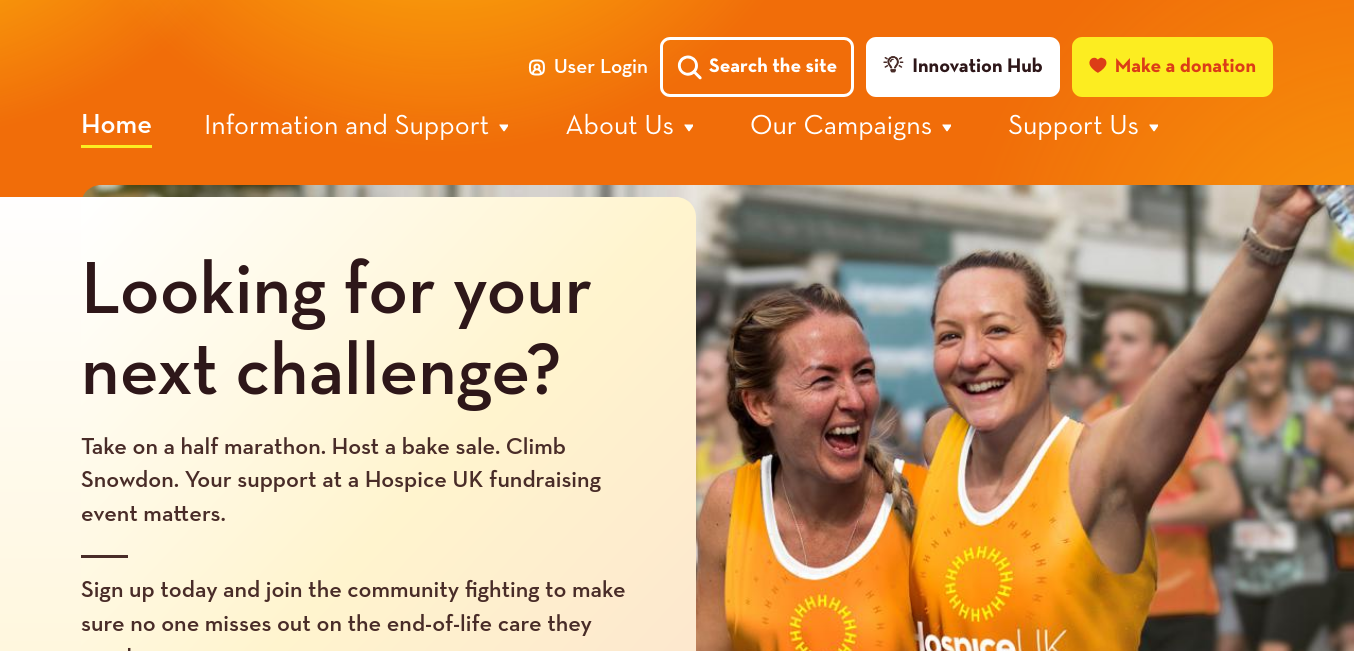Open the Innovation Hub button
Image resolution: width=1366 pixels, height=651 pixels.
click(963, 67)
